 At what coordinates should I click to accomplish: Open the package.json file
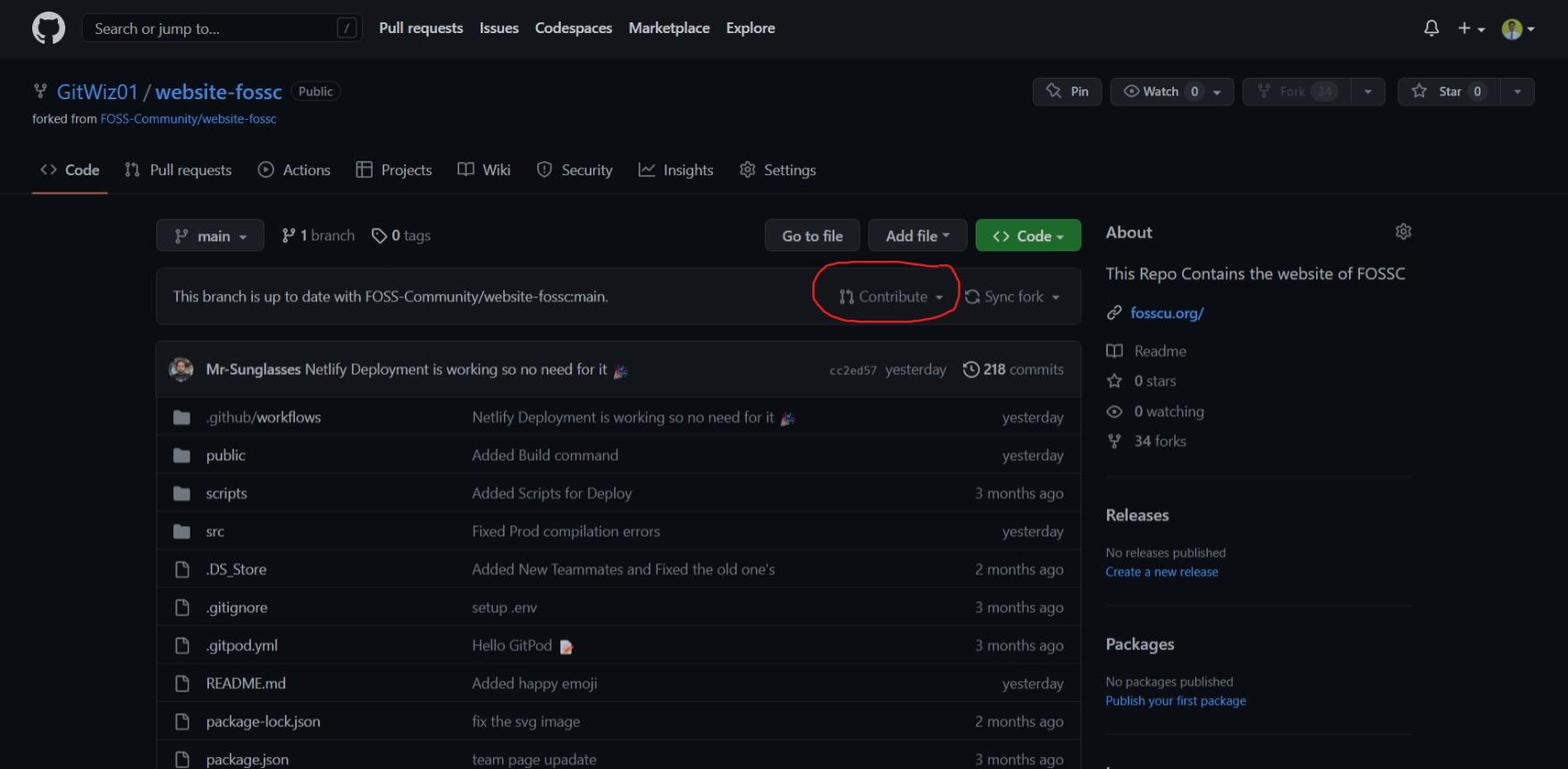pos(247,759)
